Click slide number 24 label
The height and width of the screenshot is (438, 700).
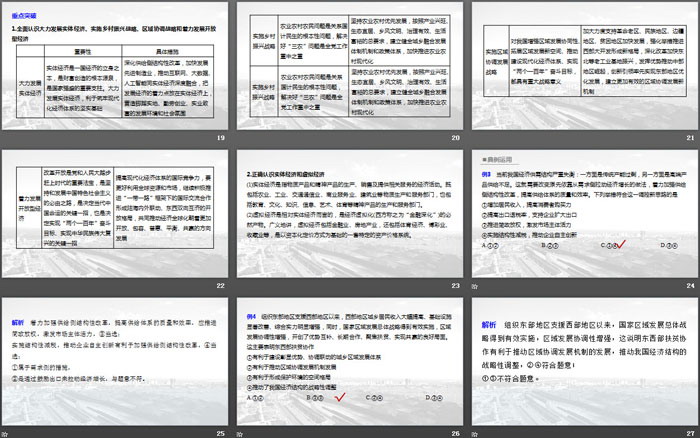(690, 285)
